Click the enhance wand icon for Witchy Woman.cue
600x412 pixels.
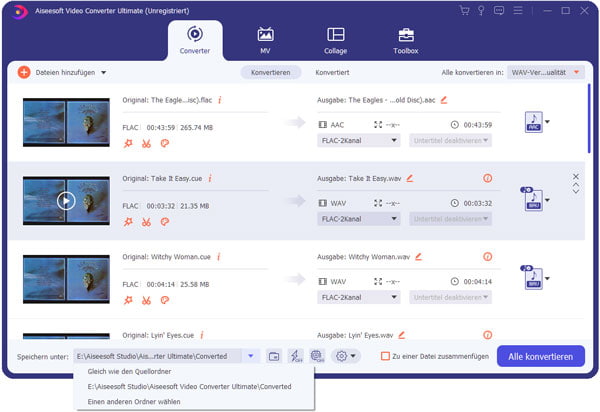(x=127, y=299)
